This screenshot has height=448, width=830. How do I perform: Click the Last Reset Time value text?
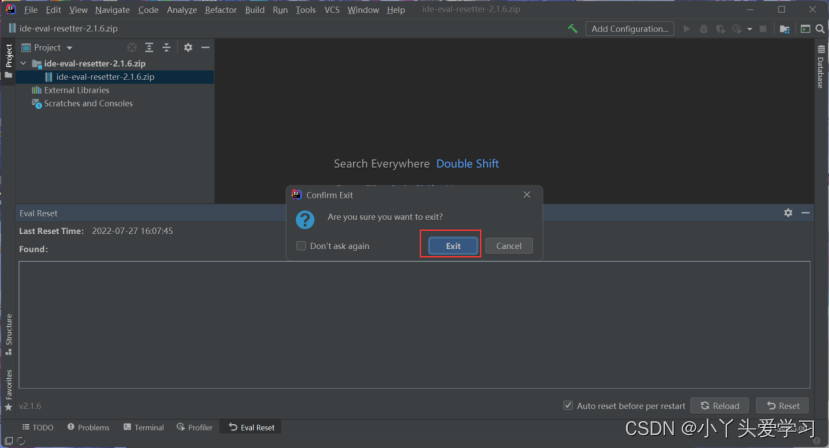coord(132,231)
